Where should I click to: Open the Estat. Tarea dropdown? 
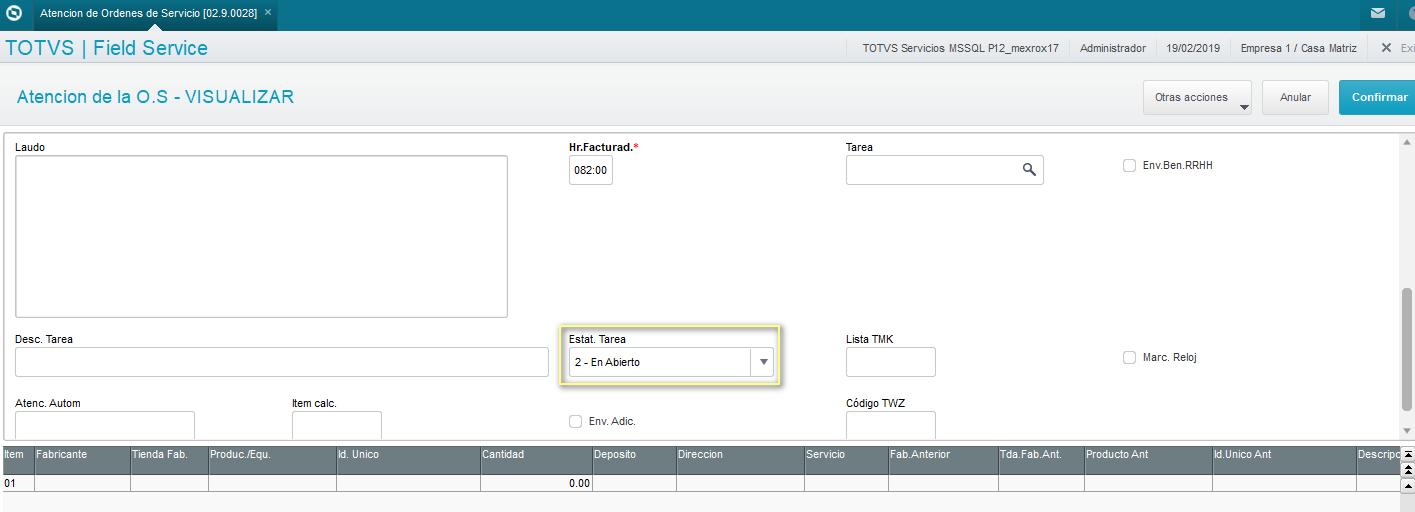coord(763,362)
